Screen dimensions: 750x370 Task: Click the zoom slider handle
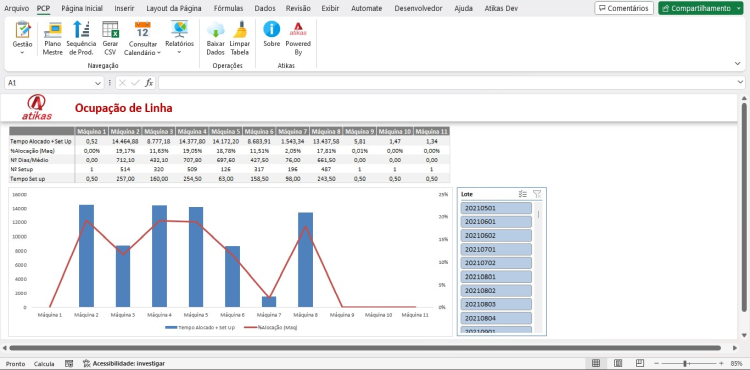click(685, 363)
